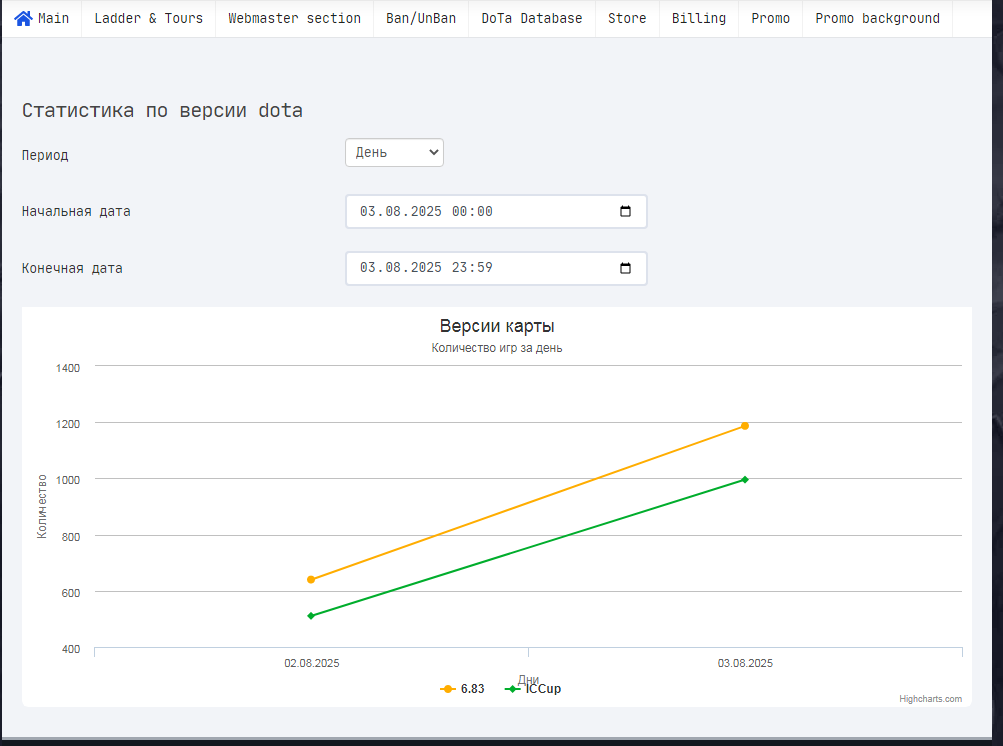The height and width of the screenshot is (746, 1003).
Task: Open the Billing menu item
Action: pyautogui.click(x=699, y=19)
